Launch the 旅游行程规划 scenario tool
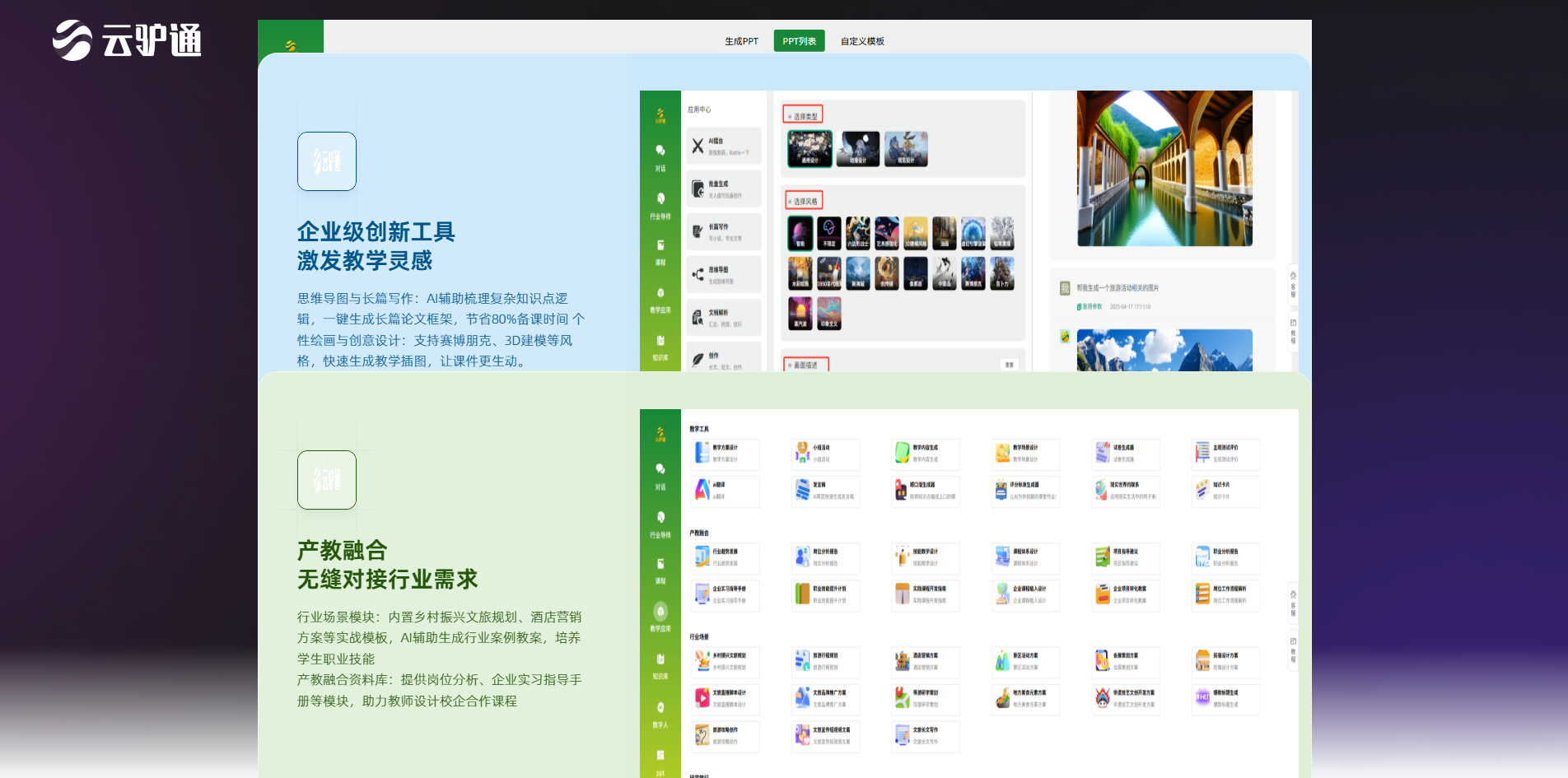This screenshot has width=1568, height=778. coord(825,663)
